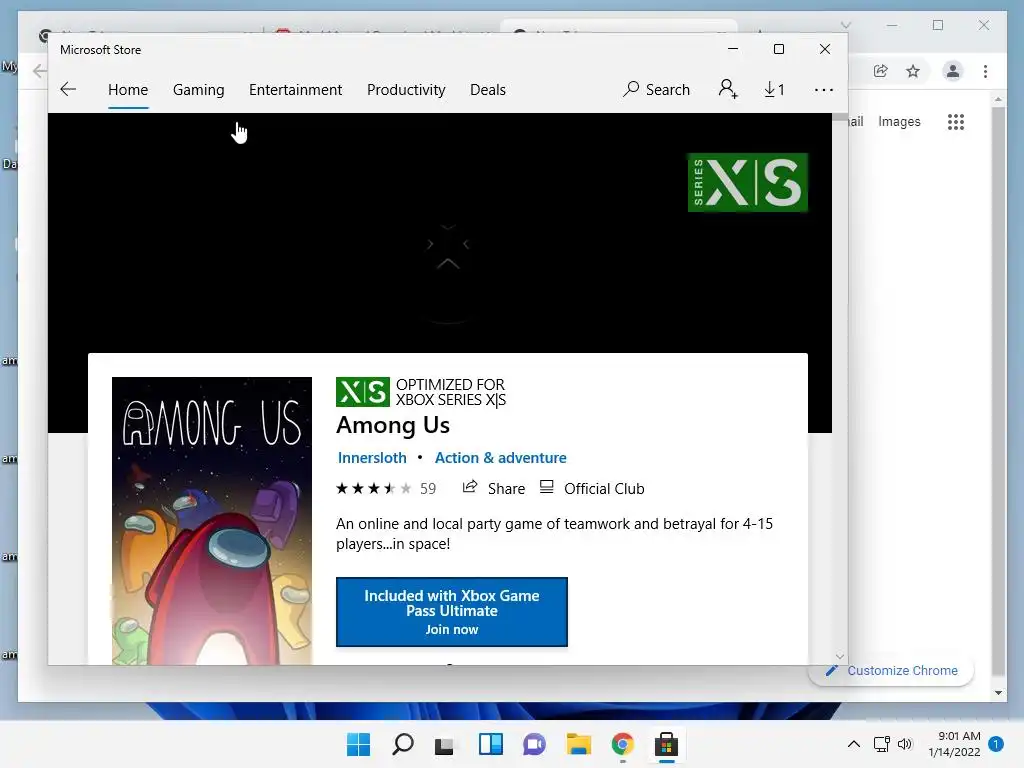Click Customize Chrome button
This screenshot has width=1024, height=768.
coord(891,671)
